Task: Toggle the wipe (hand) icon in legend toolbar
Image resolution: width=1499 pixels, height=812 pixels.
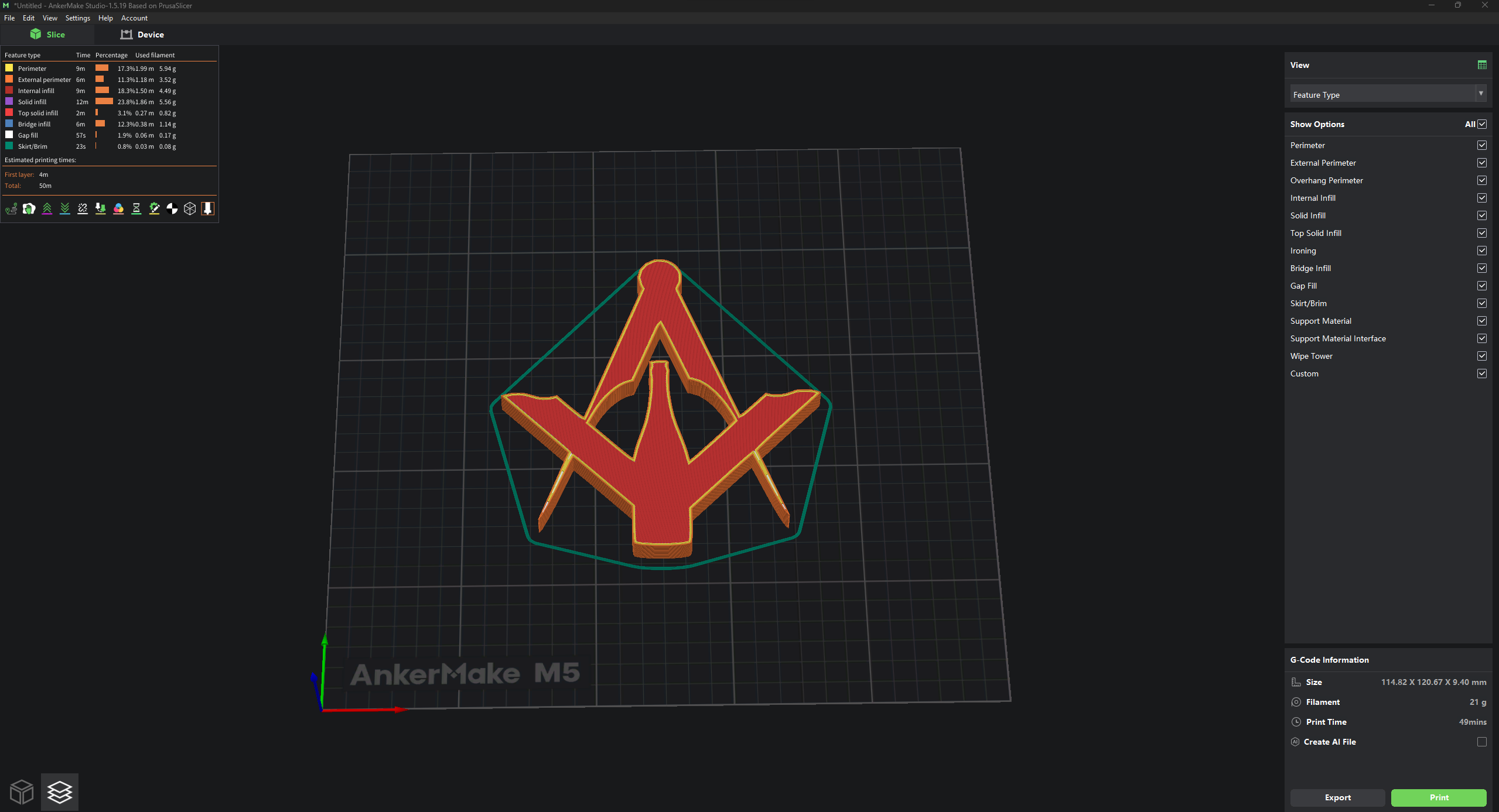Action: click(29, 208)
